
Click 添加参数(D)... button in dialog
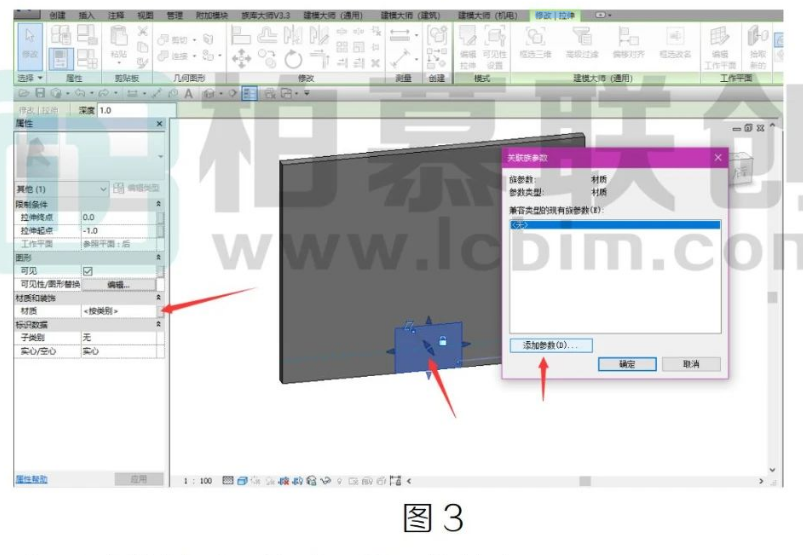551,345
